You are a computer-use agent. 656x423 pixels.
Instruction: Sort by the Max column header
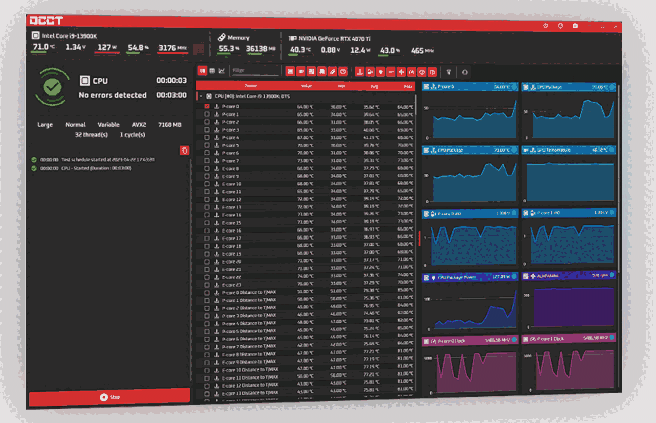coord(408,87)
